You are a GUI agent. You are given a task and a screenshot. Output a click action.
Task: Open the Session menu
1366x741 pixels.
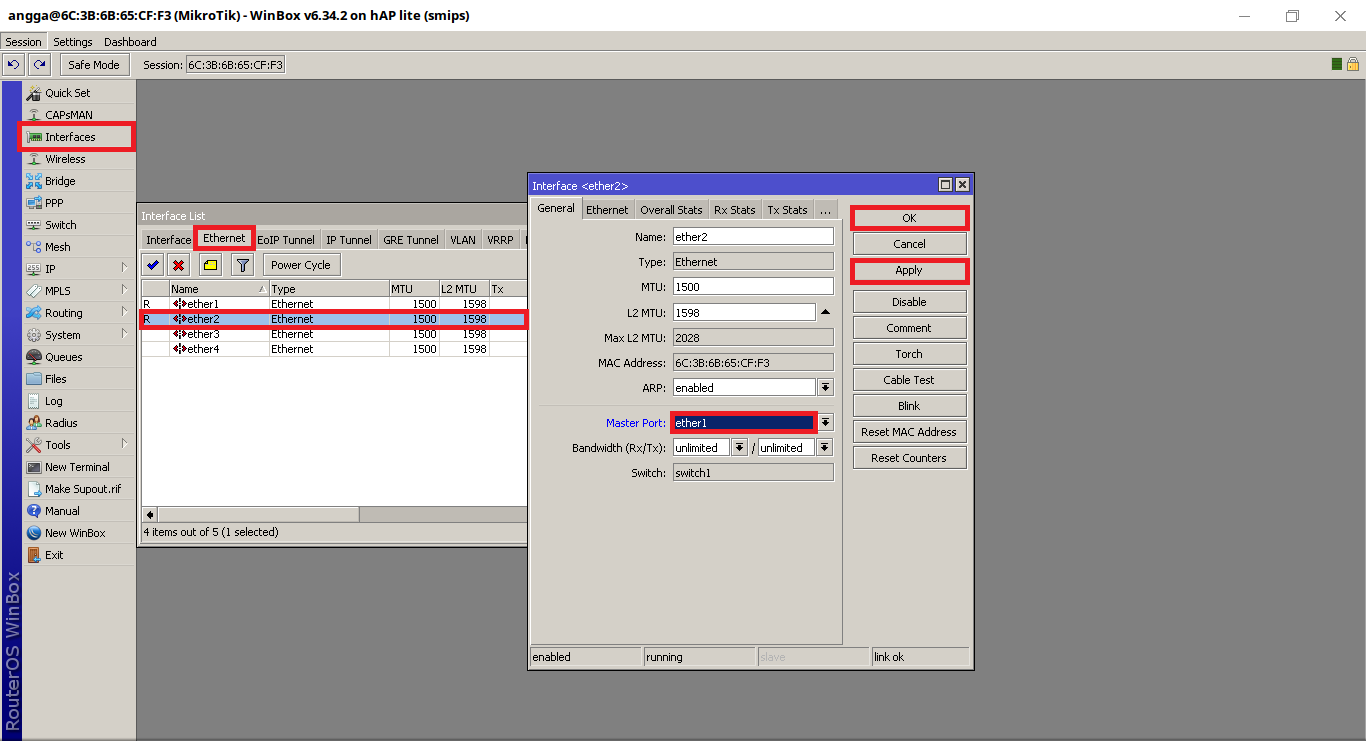(x=23, y=42)
